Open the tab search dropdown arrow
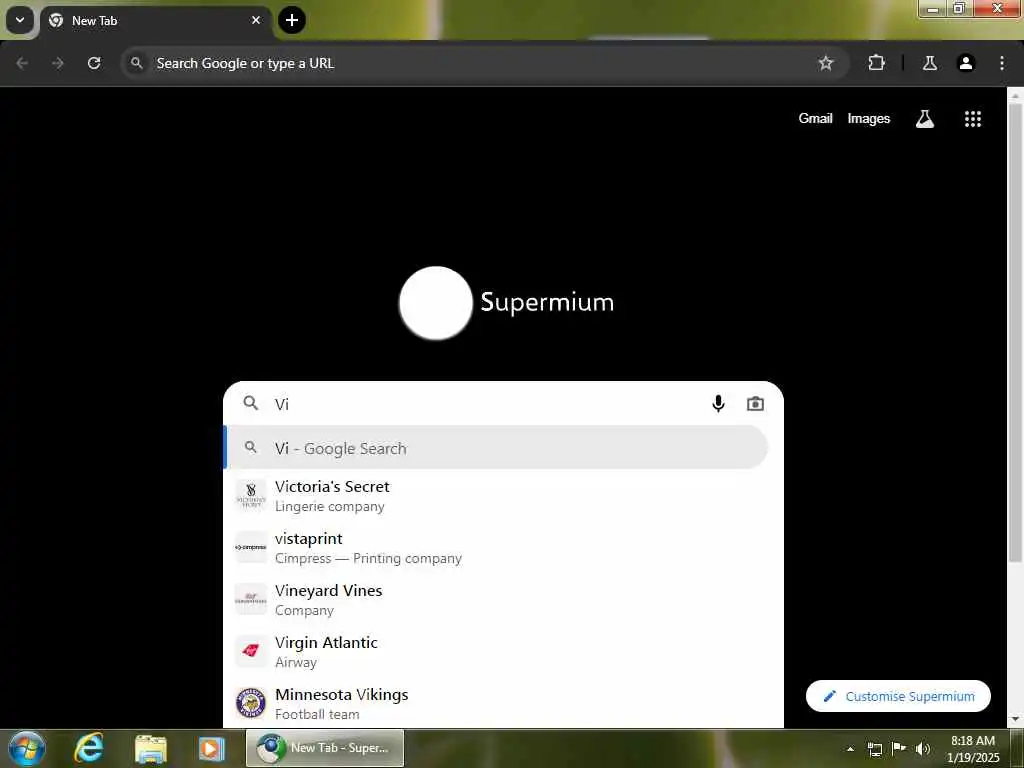Screen dimensions: 1024x768 (x=20, y=20)
